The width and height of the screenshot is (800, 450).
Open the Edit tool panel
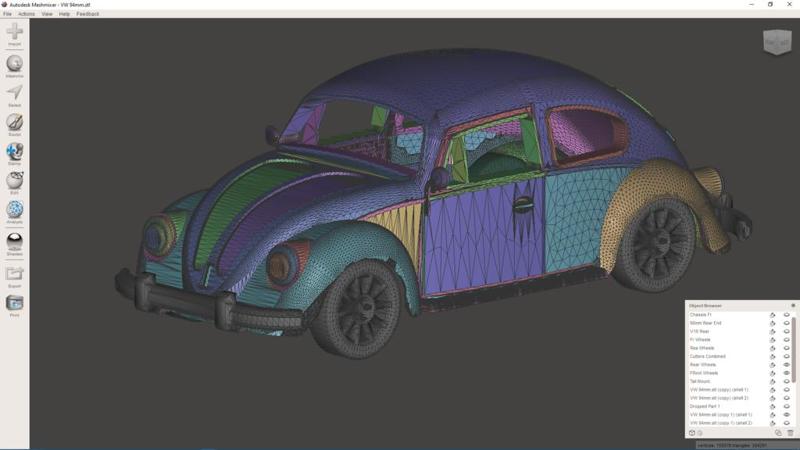[x=14, y=180]
